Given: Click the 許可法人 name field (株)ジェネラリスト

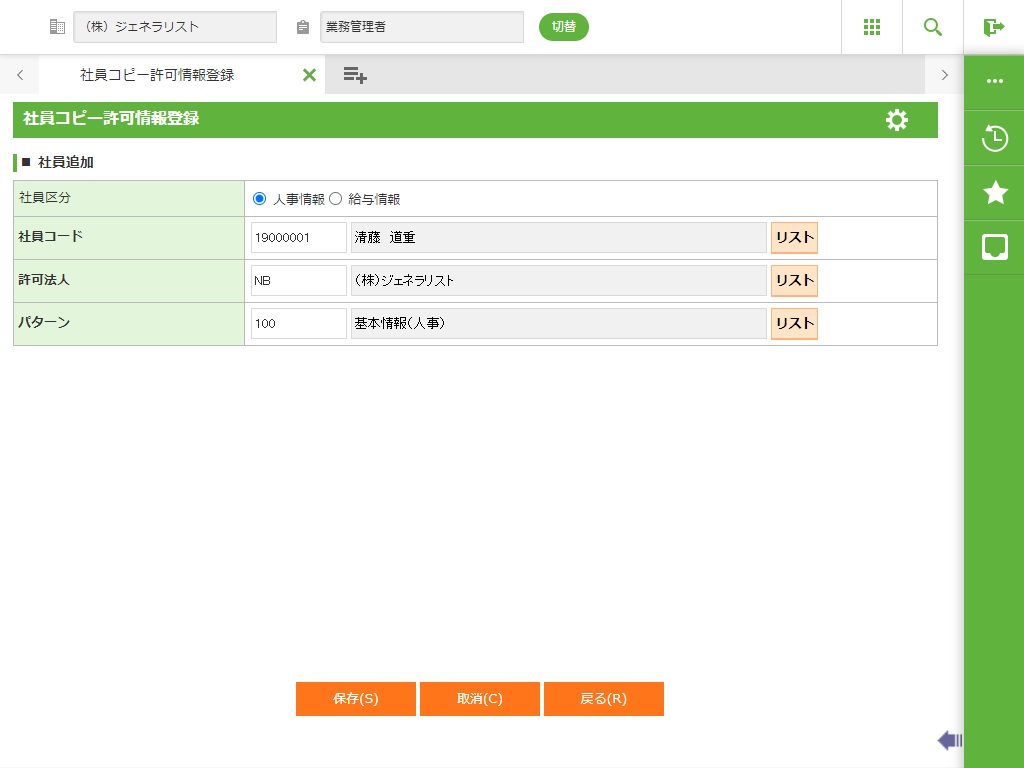Looking at the screenshot, I should point(558,281).
